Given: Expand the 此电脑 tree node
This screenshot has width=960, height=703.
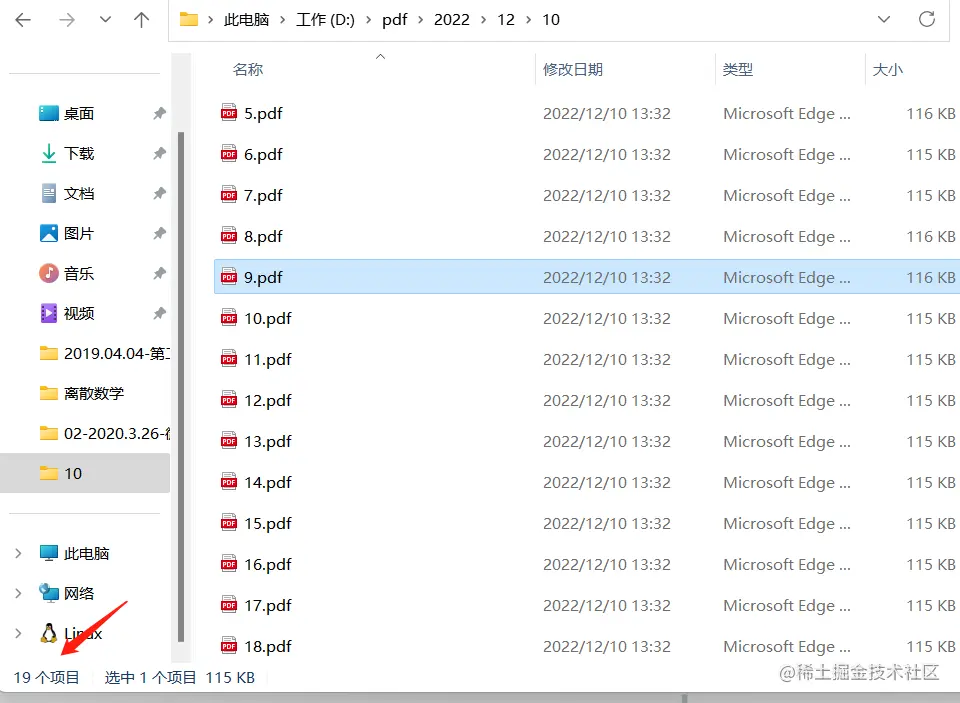Looking at the screenshot, I should tap(18, 554).
